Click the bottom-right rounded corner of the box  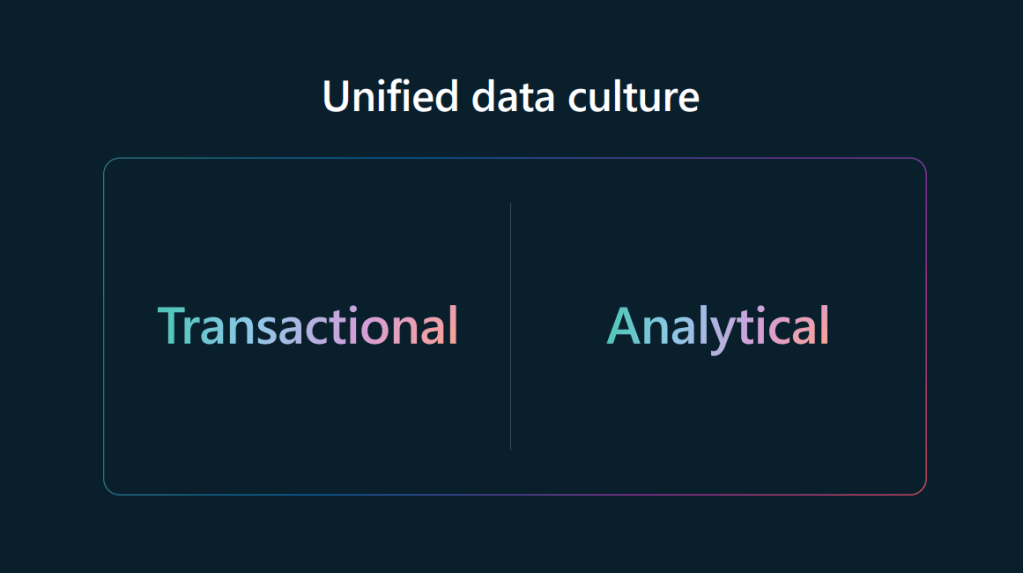(922, 490)
